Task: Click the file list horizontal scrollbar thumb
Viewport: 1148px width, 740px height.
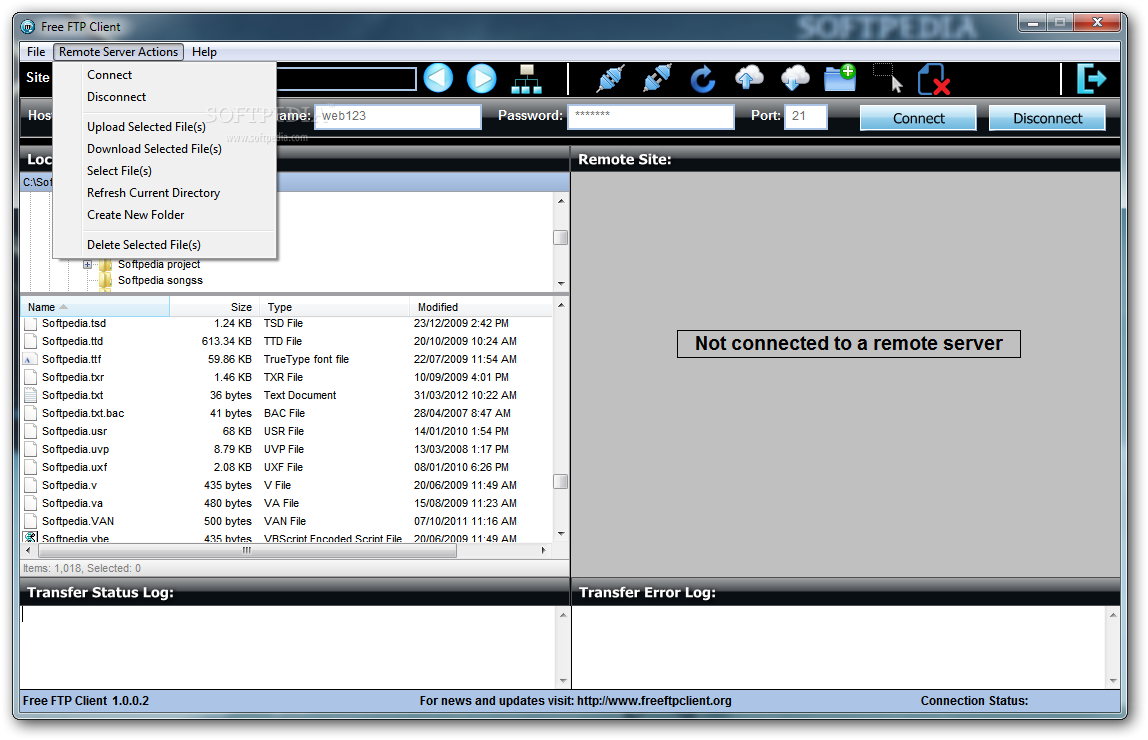Action: point(247,550)
